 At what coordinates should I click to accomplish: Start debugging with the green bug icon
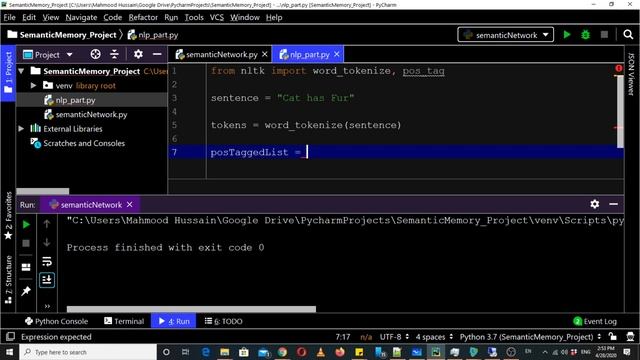585,35
